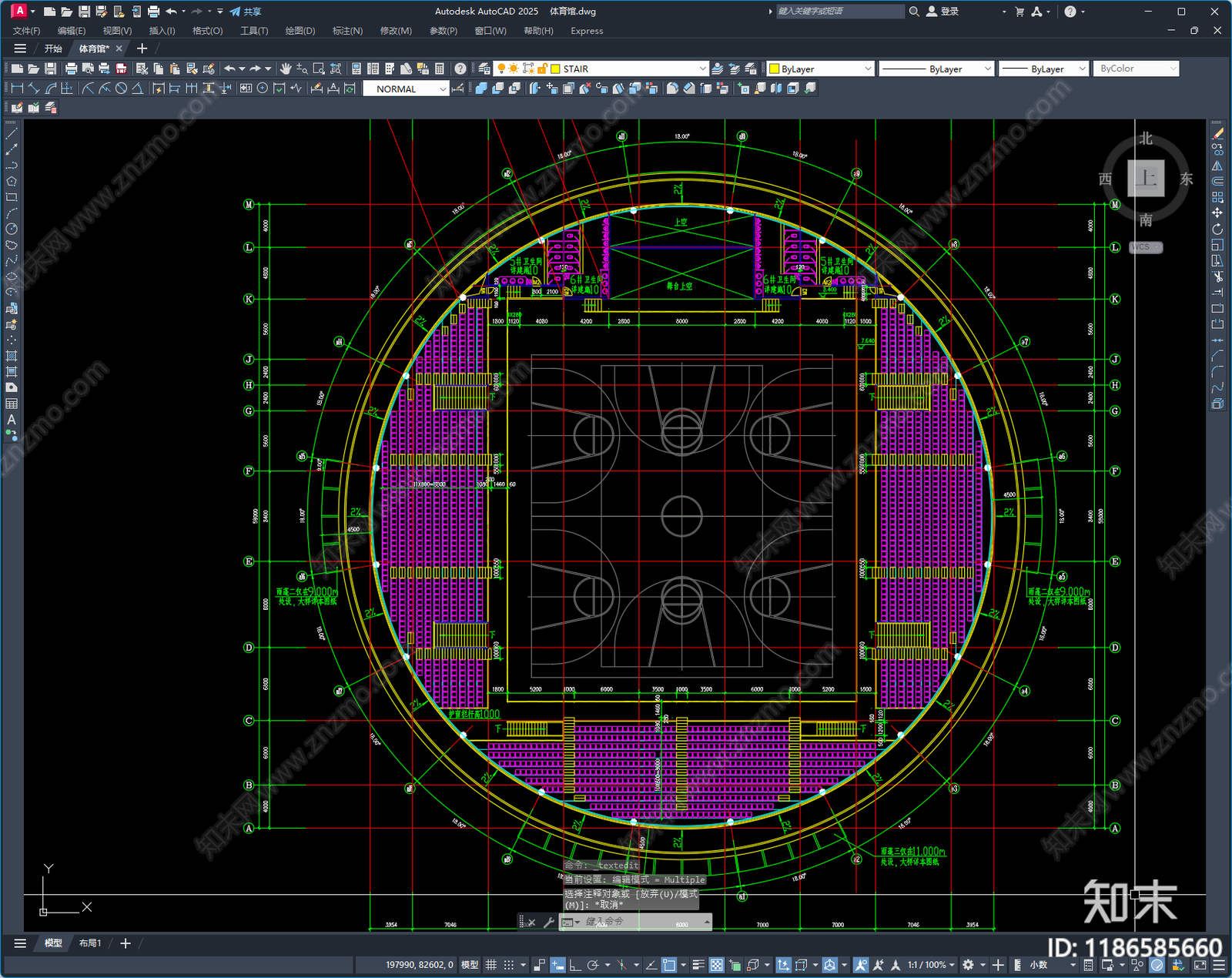This screenshot has width=1232, height=978.
Task: Open the annotation scale 1:1 dropdown
Action: (x=930, y=965)
